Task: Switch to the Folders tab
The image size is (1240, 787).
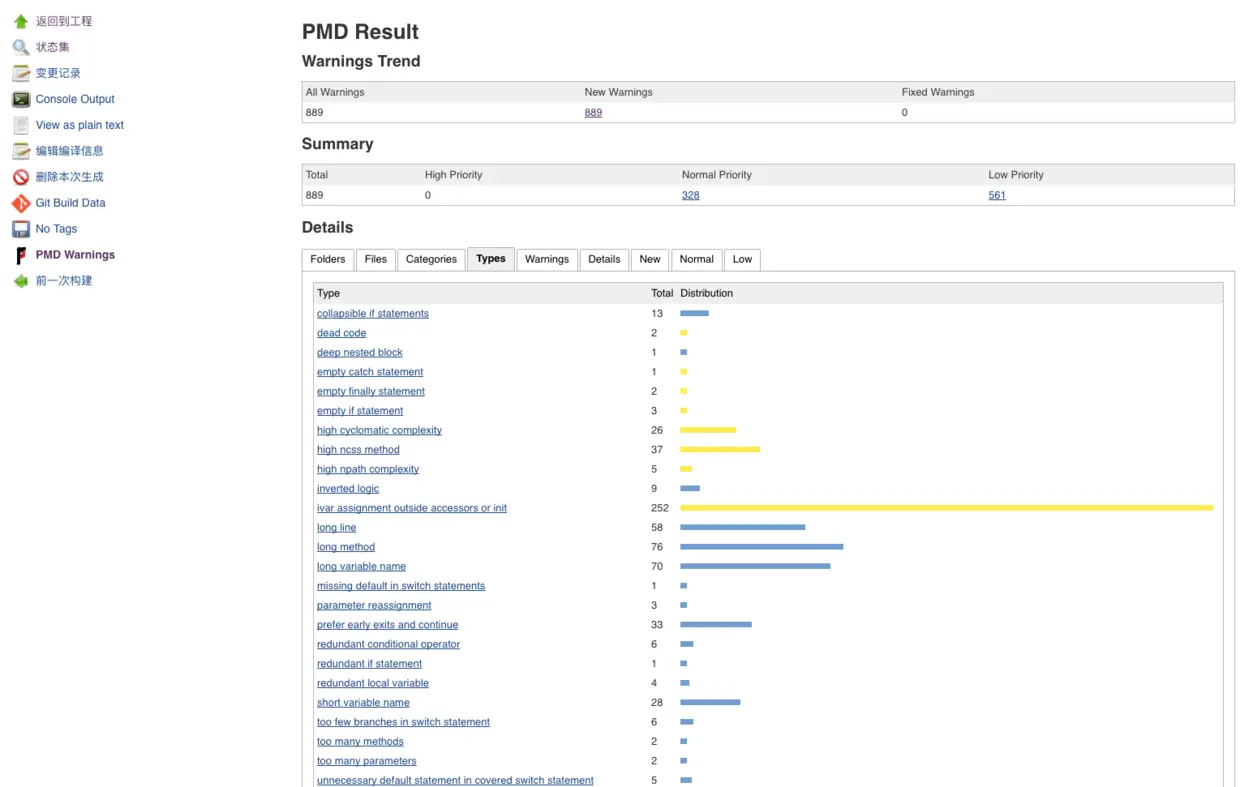Action: click(x=328, y=259)
